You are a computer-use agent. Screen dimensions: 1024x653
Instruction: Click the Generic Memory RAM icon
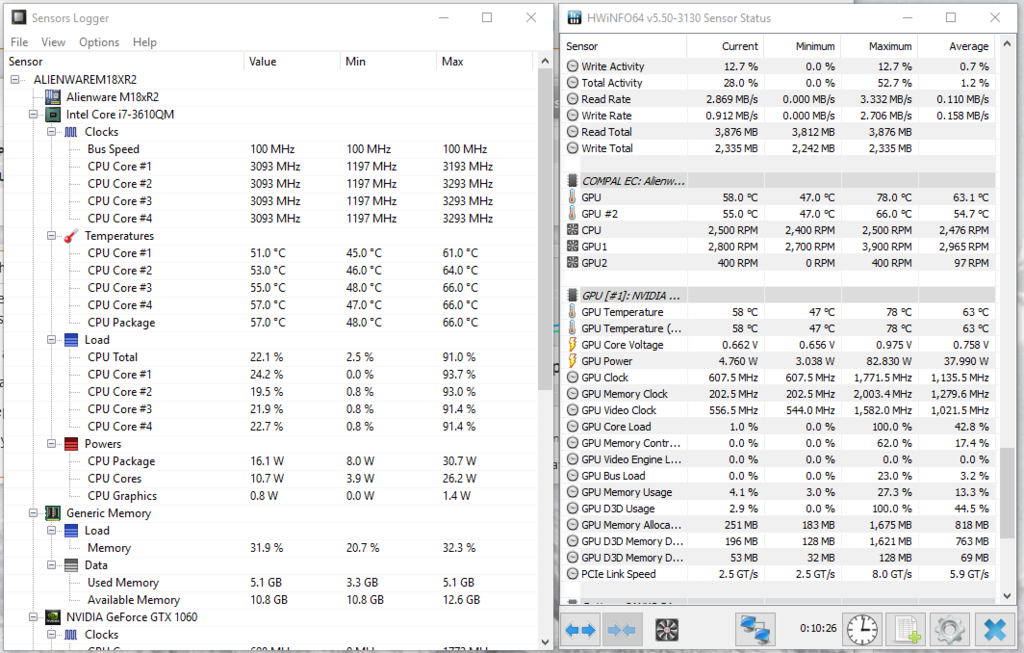click(x=53, y=513)
